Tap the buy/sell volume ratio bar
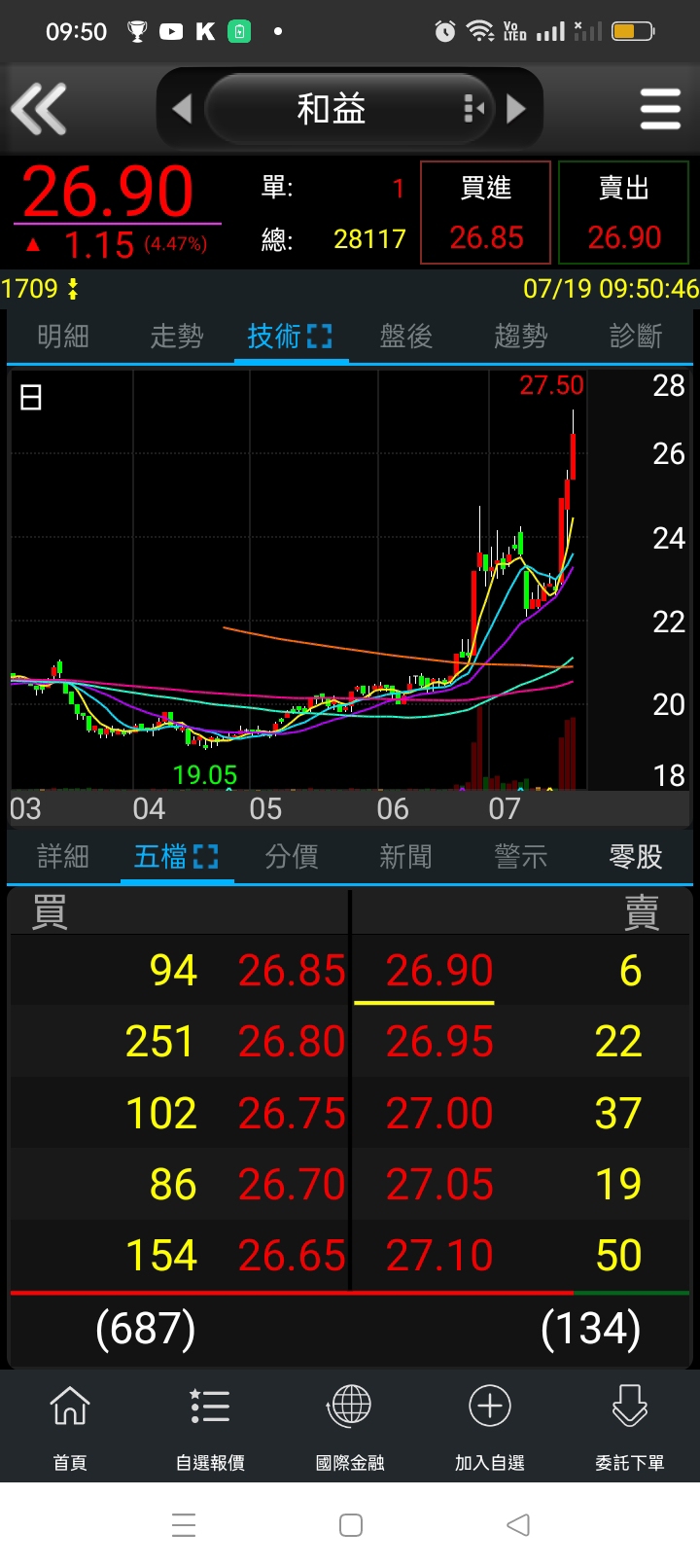The image size is (700, 1568). click(x=350, y=1294)
